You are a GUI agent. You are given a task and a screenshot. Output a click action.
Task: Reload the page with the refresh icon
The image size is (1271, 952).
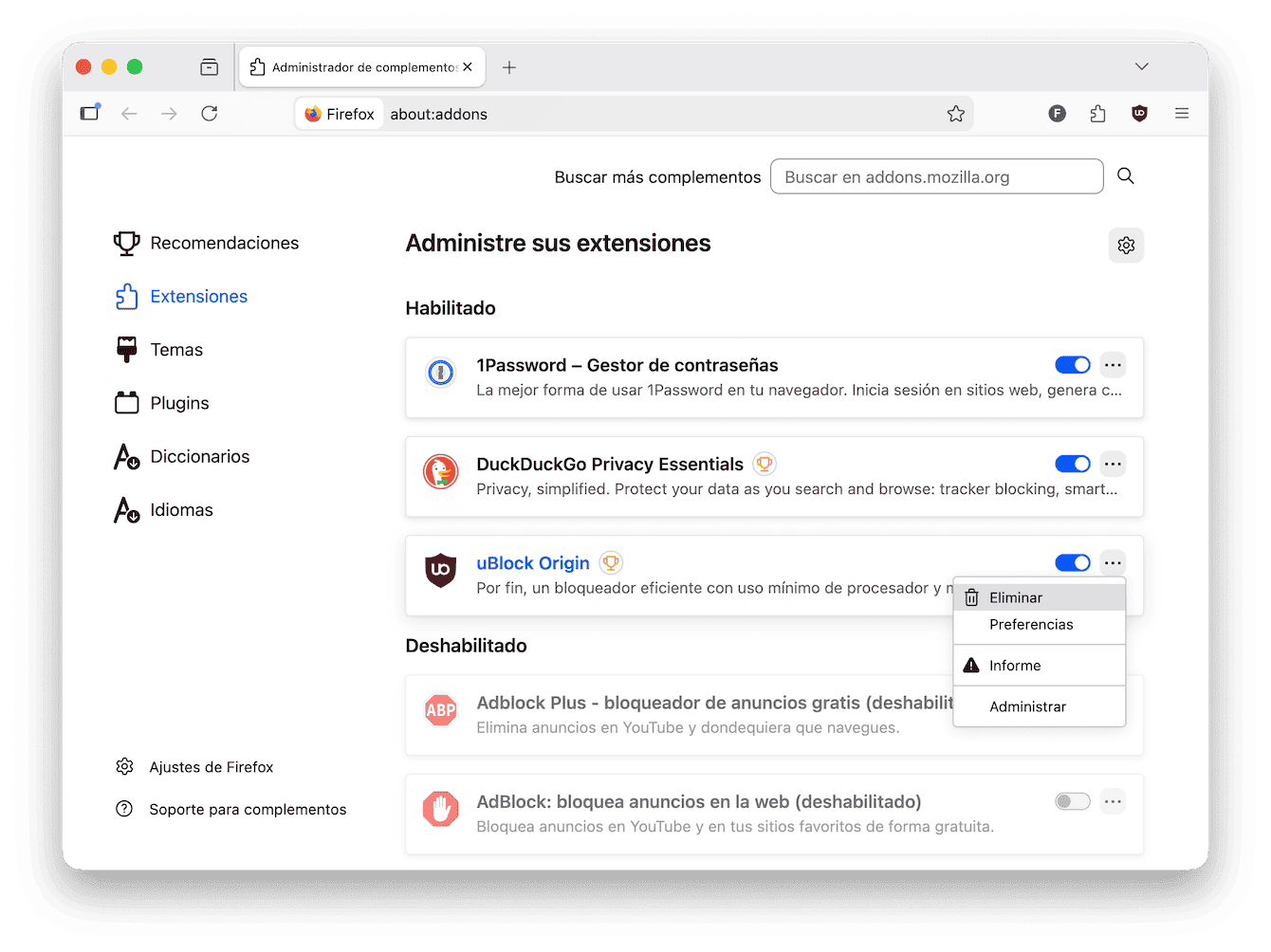point(210,114)
